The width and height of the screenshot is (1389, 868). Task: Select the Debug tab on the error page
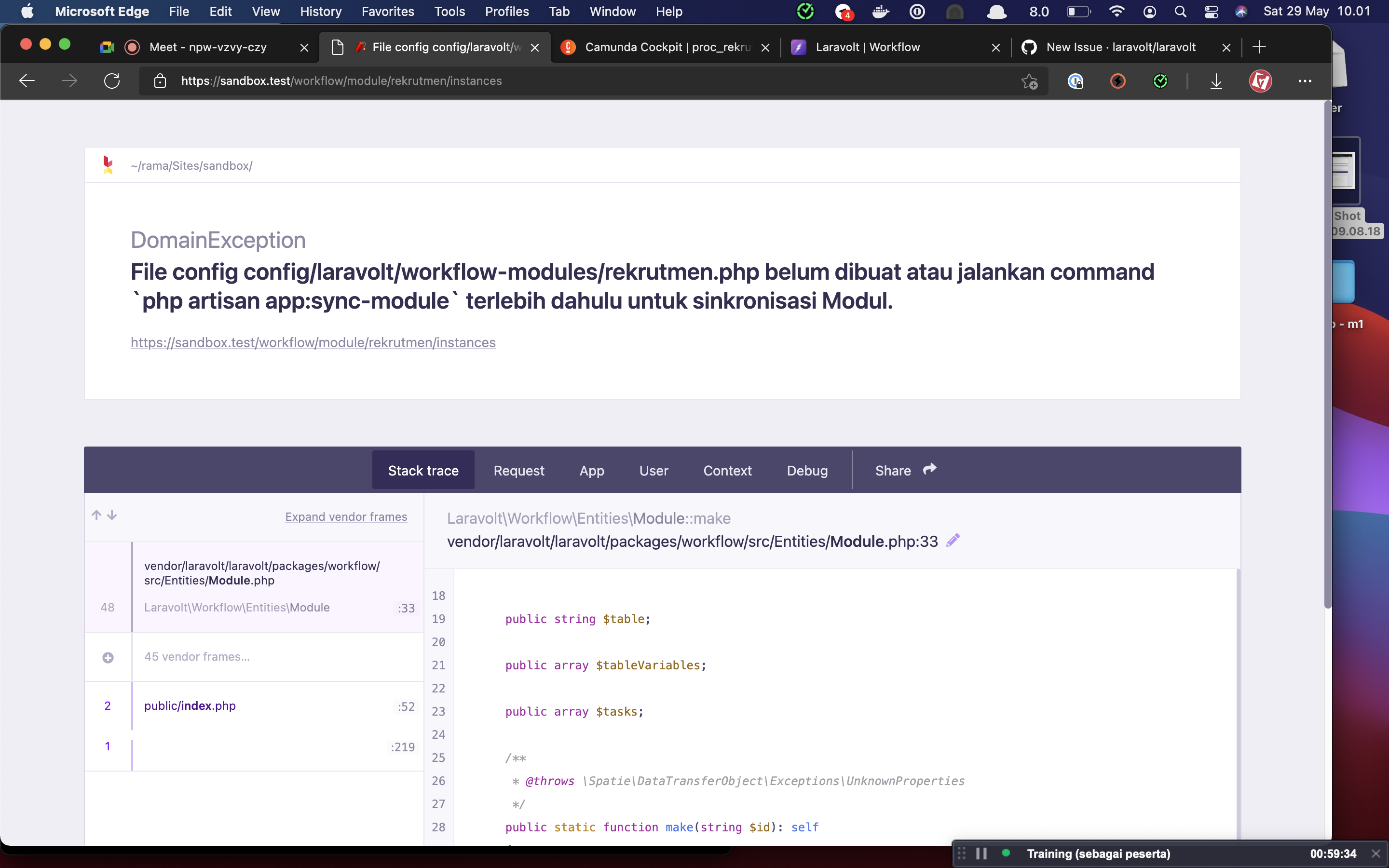[x=806, y=470]
